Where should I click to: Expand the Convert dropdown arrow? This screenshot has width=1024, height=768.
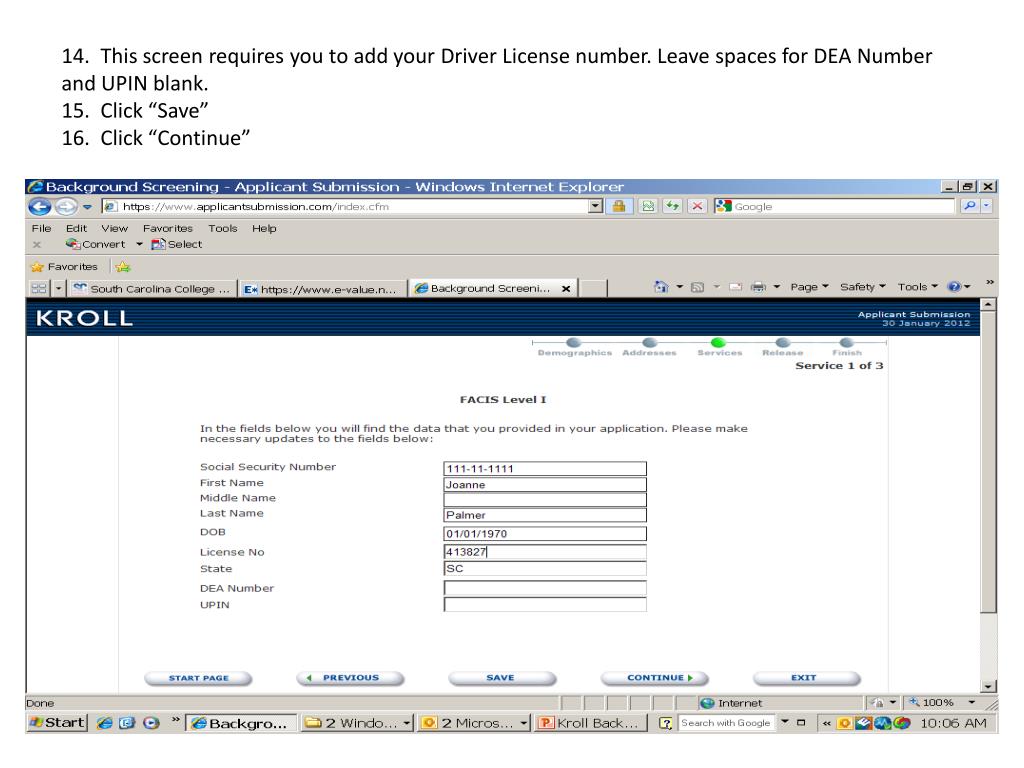click(139, 244)
